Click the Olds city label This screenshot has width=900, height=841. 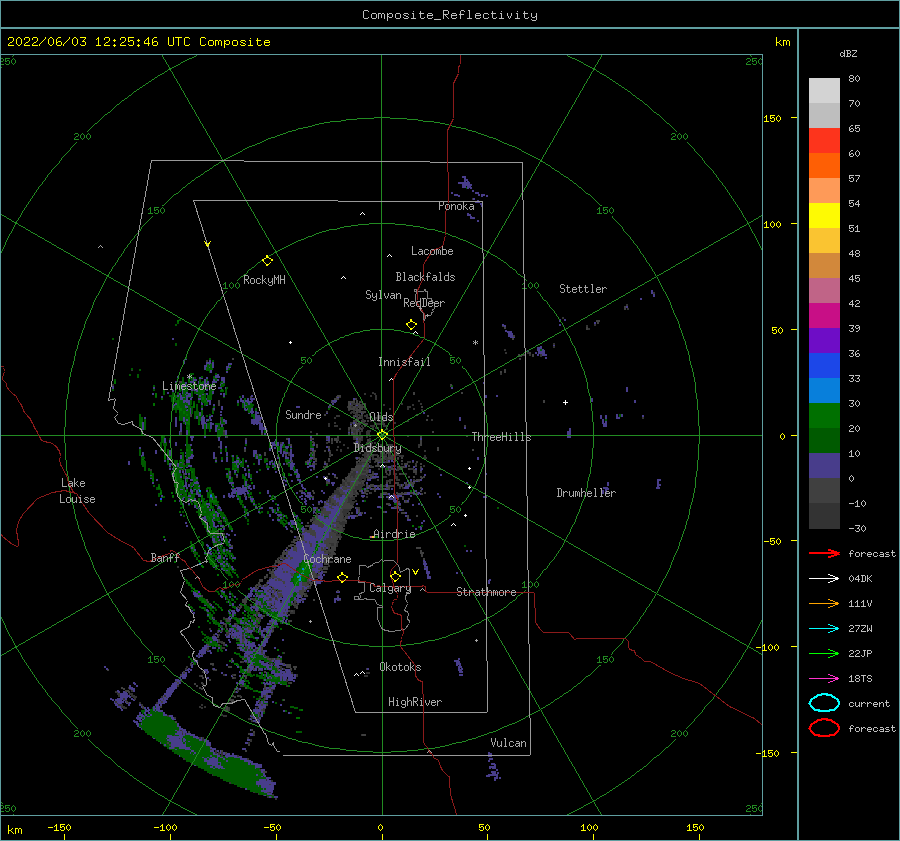tap(381, 417)
